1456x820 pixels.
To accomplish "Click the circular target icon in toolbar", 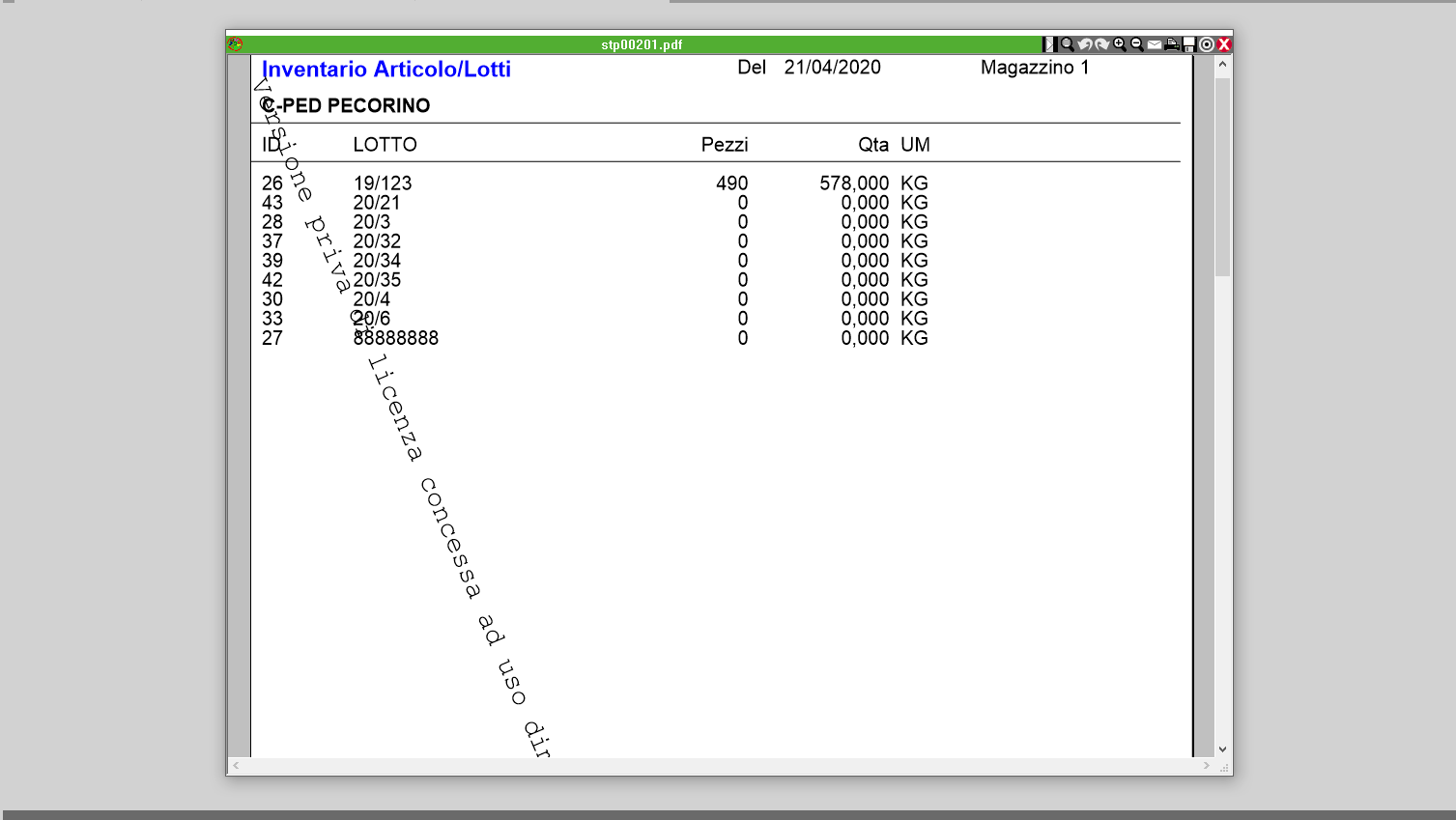I will click(x=1207, y=44).
